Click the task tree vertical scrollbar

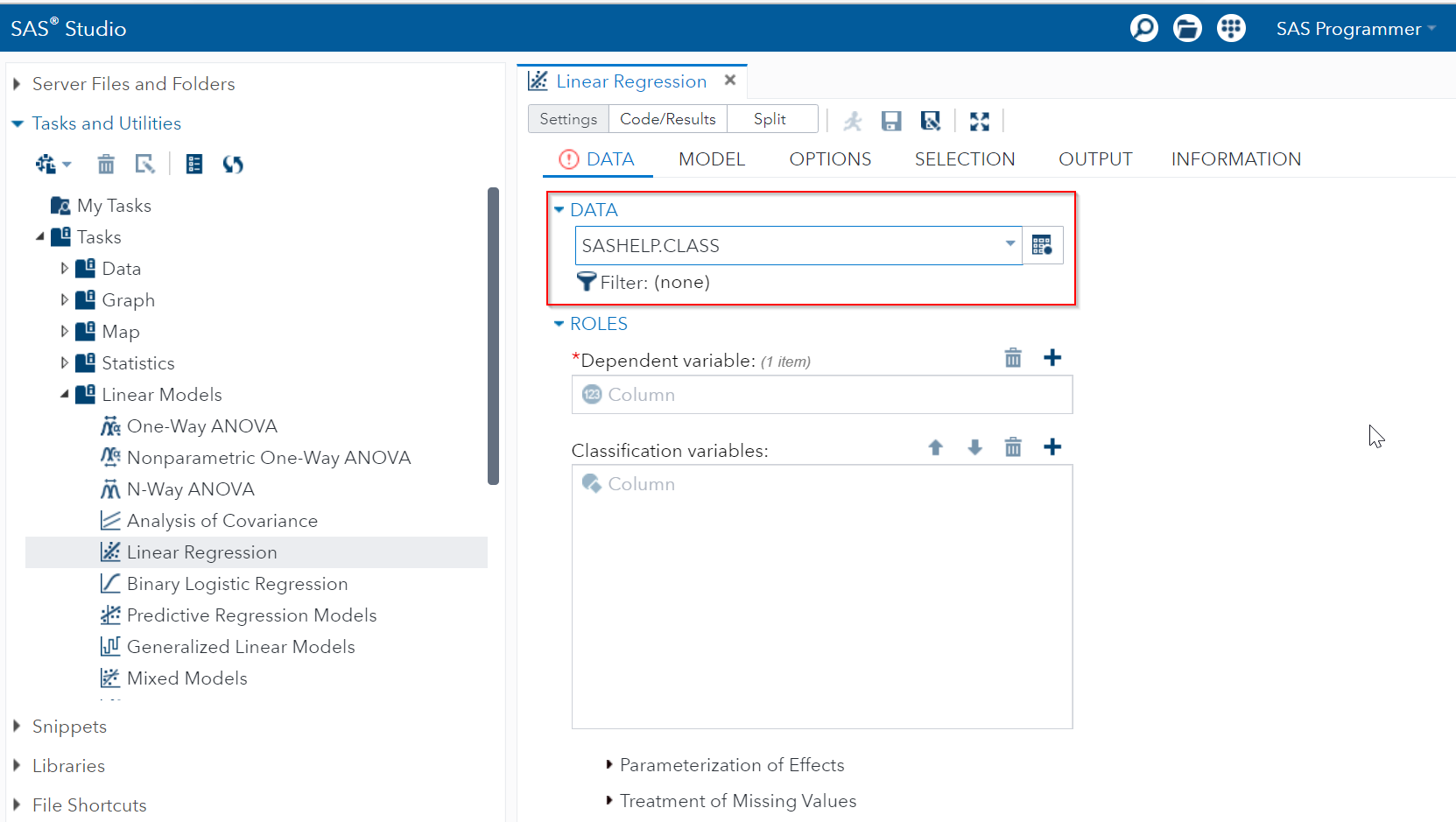click(x=493, y=335)
